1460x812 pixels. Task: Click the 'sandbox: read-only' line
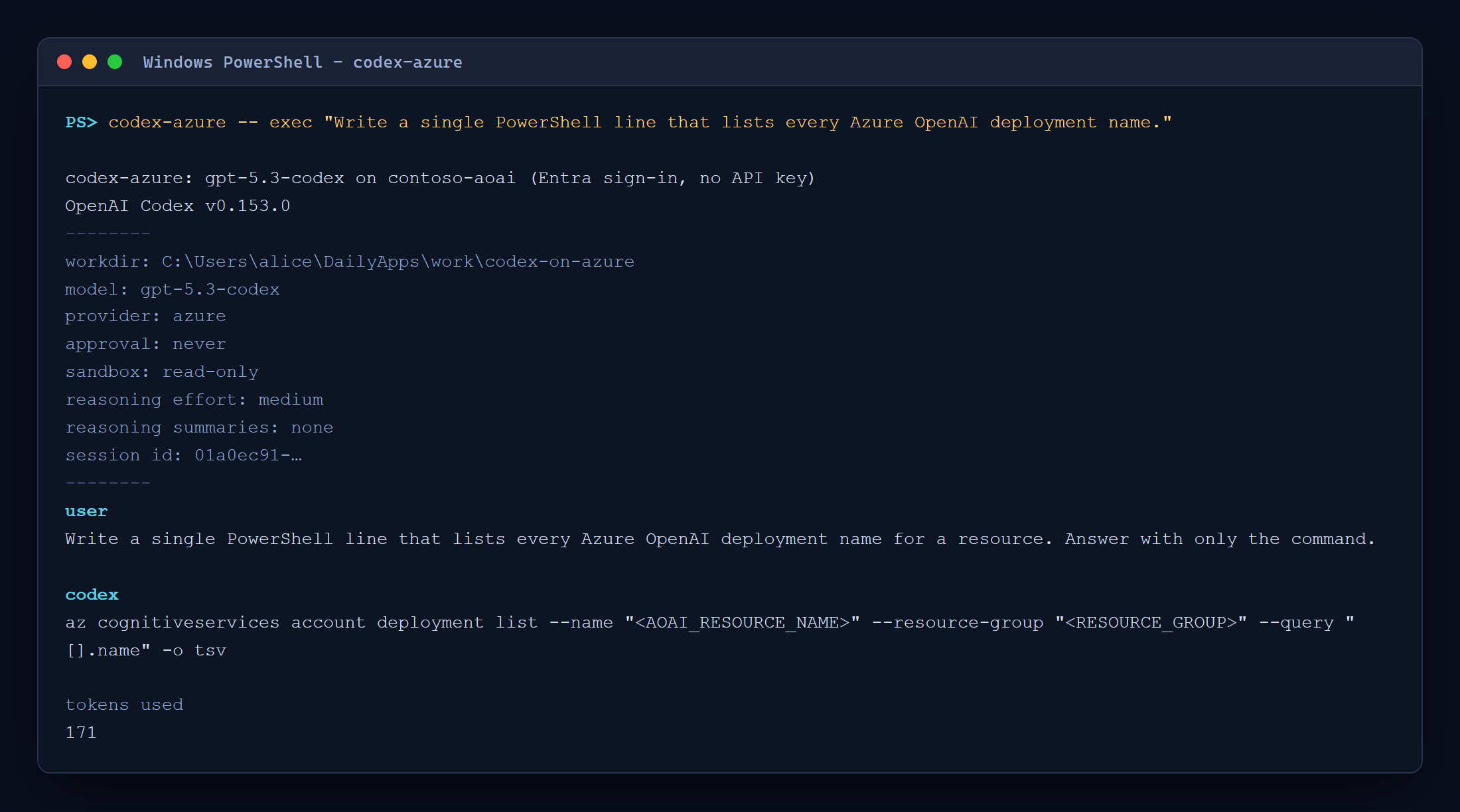pos(162,372)
